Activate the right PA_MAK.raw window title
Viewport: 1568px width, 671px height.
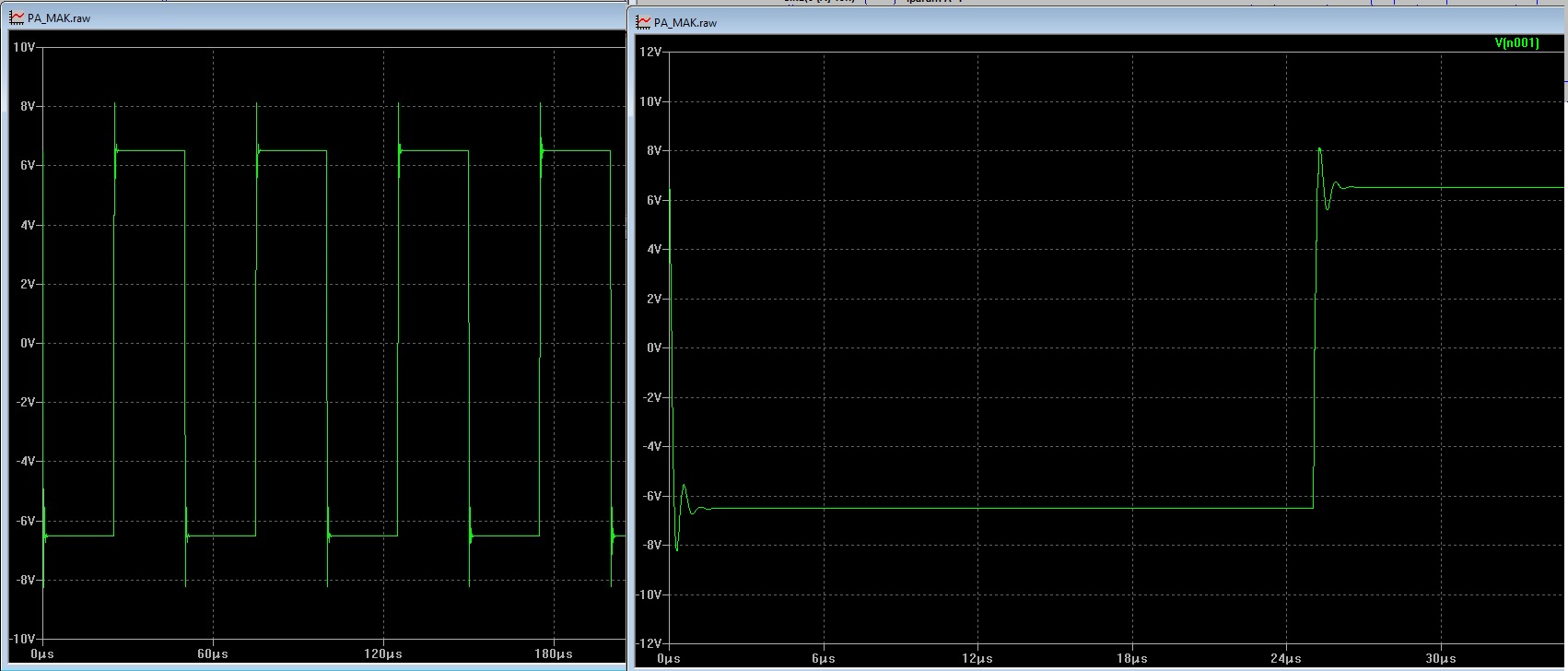coord(685,22)
